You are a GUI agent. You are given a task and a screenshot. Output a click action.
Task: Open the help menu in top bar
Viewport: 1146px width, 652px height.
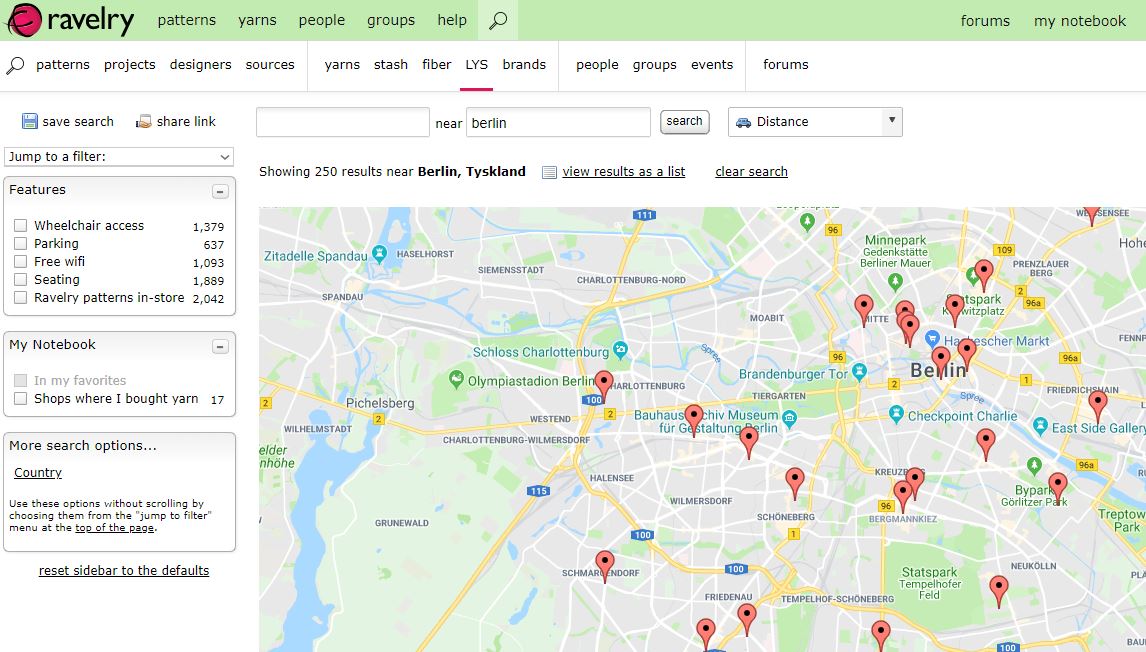pos(452,20)
